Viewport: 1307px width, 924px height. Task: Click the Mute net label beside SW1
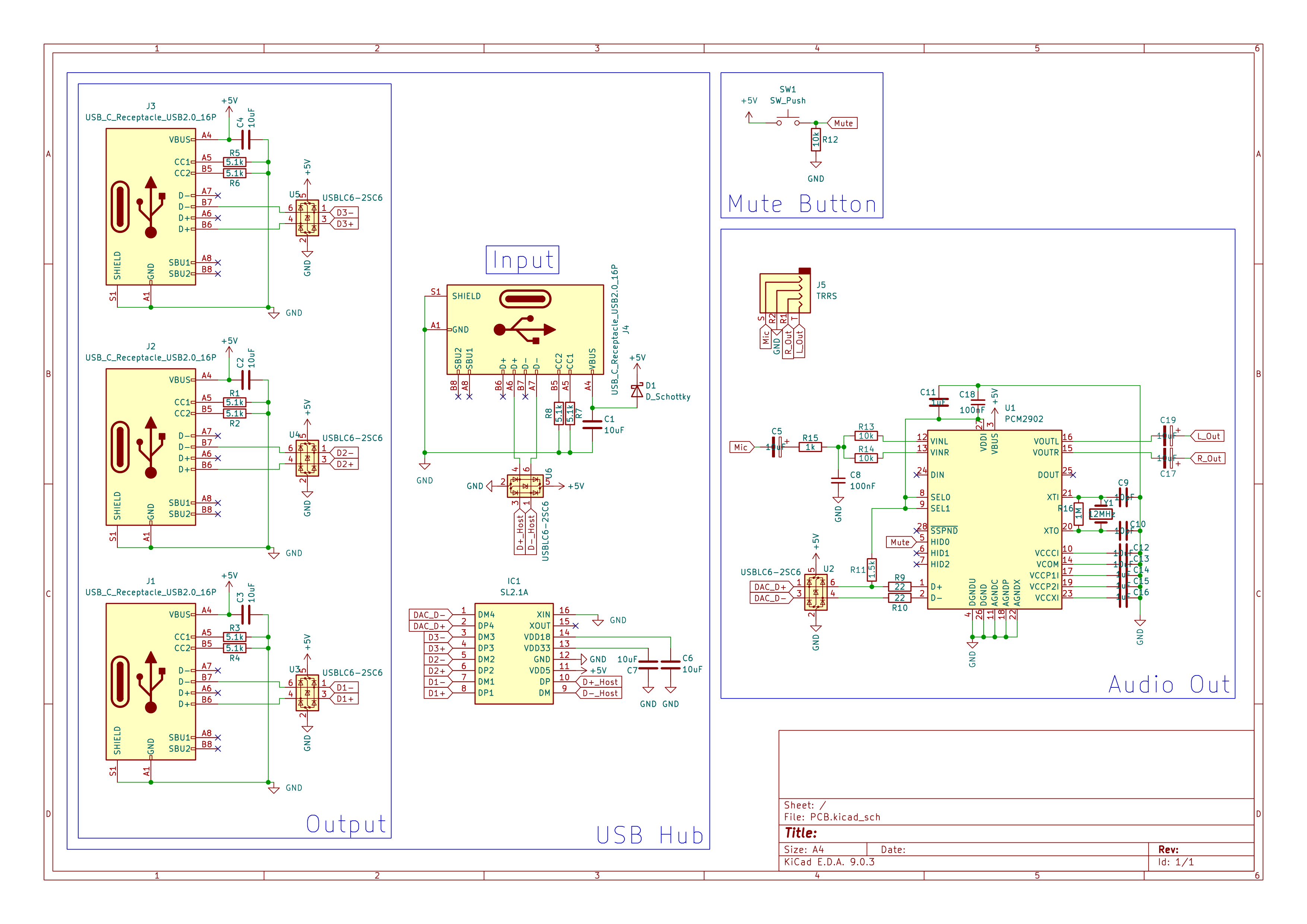pyautogui.click(x=842, y=123)
